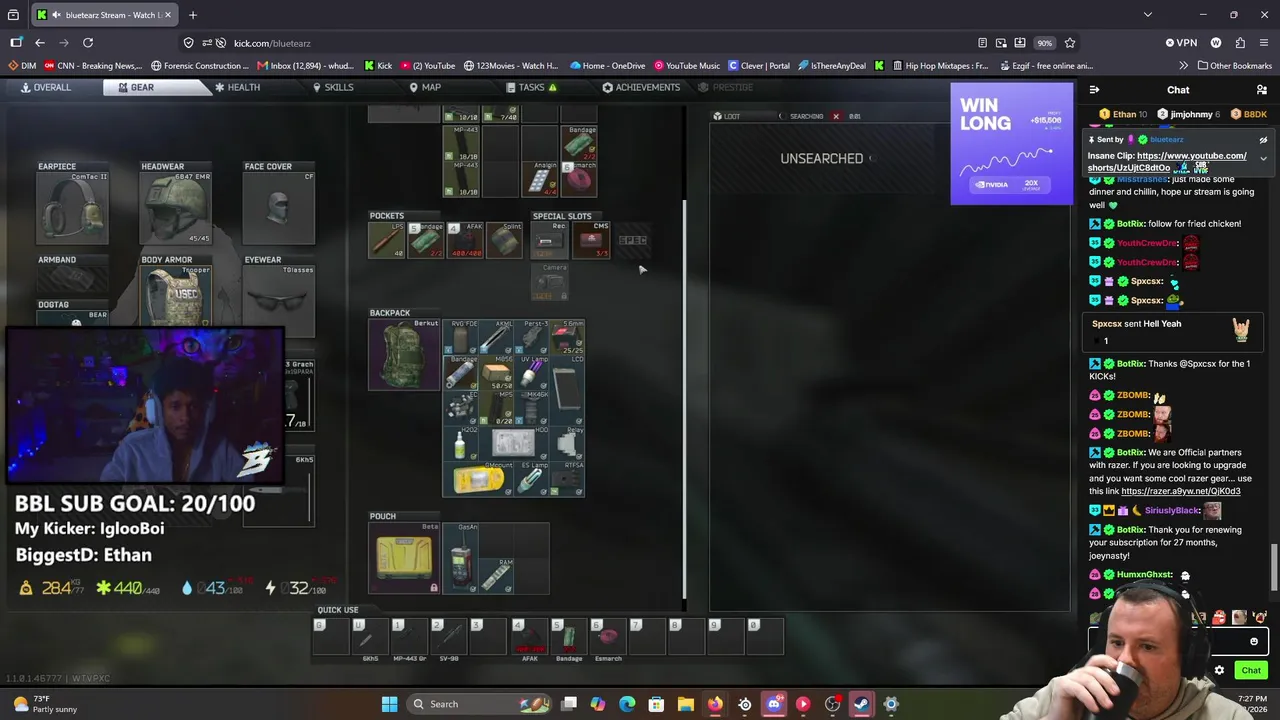Close the Searching indicator X in loot panel
Viewport: 1280px width, 720px height.
tap(836, 116)
